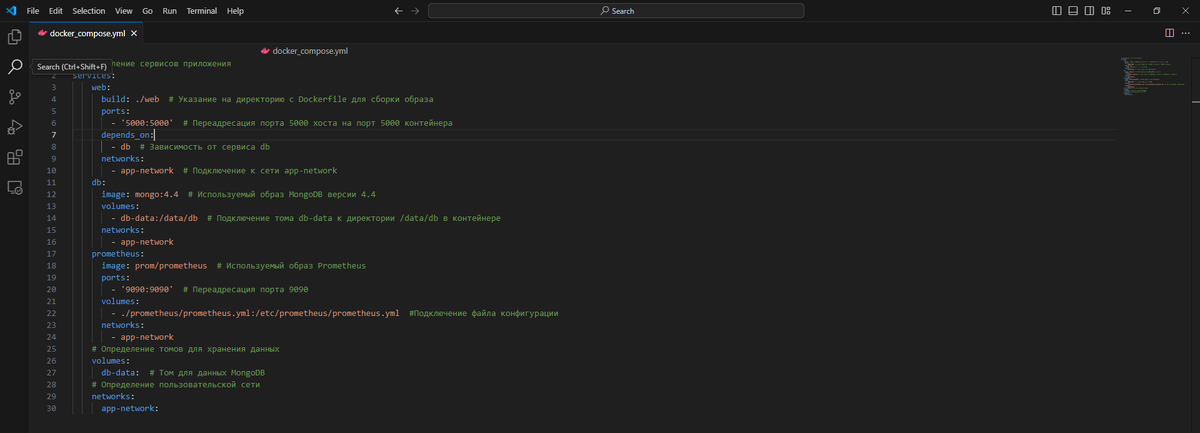The height and width of the screenshot is (433, 1200).
Task: Toggle the primary side bar layout icon
Action: coord(1058,10)
